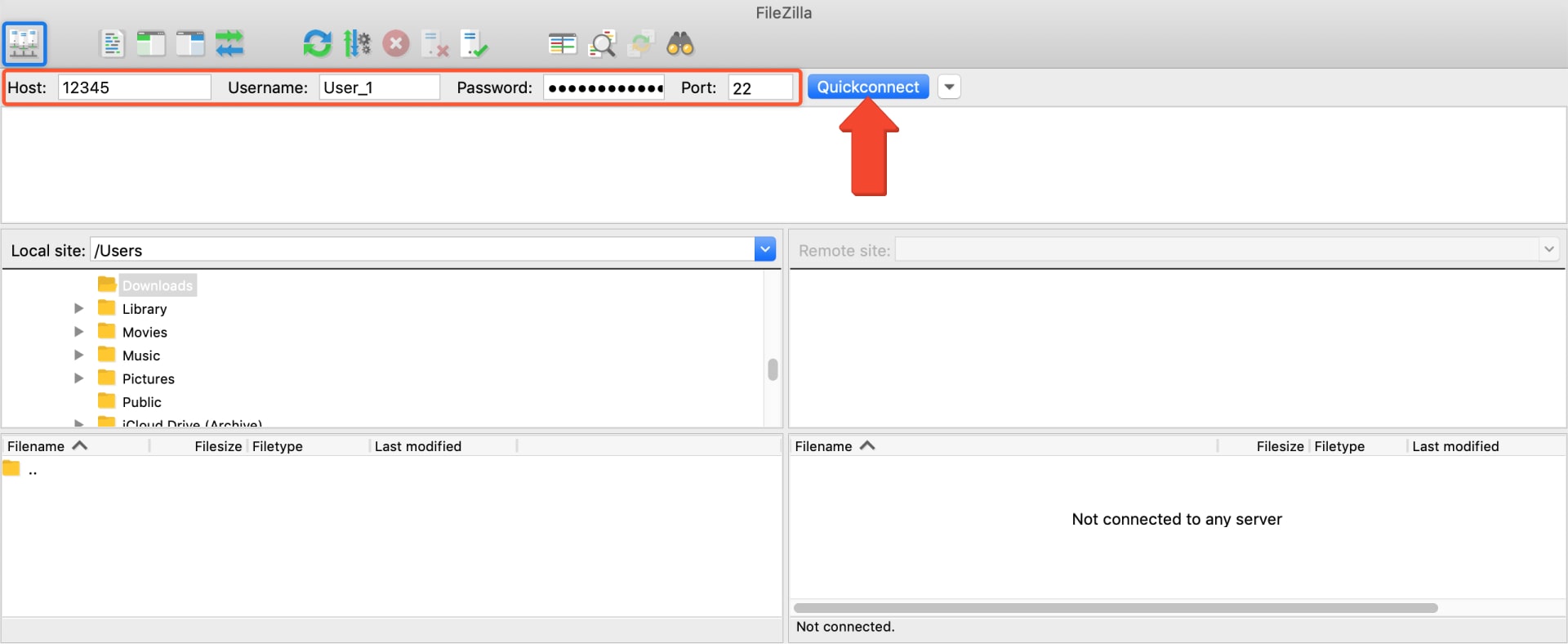Click the 'Not connected.' status text

tap(845, 627)
